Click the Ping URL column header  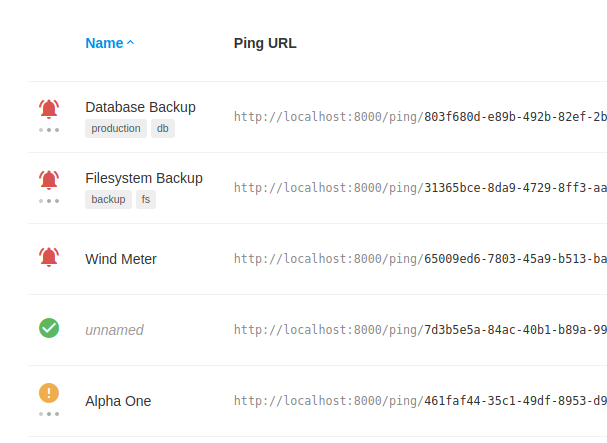click(265, 43)
